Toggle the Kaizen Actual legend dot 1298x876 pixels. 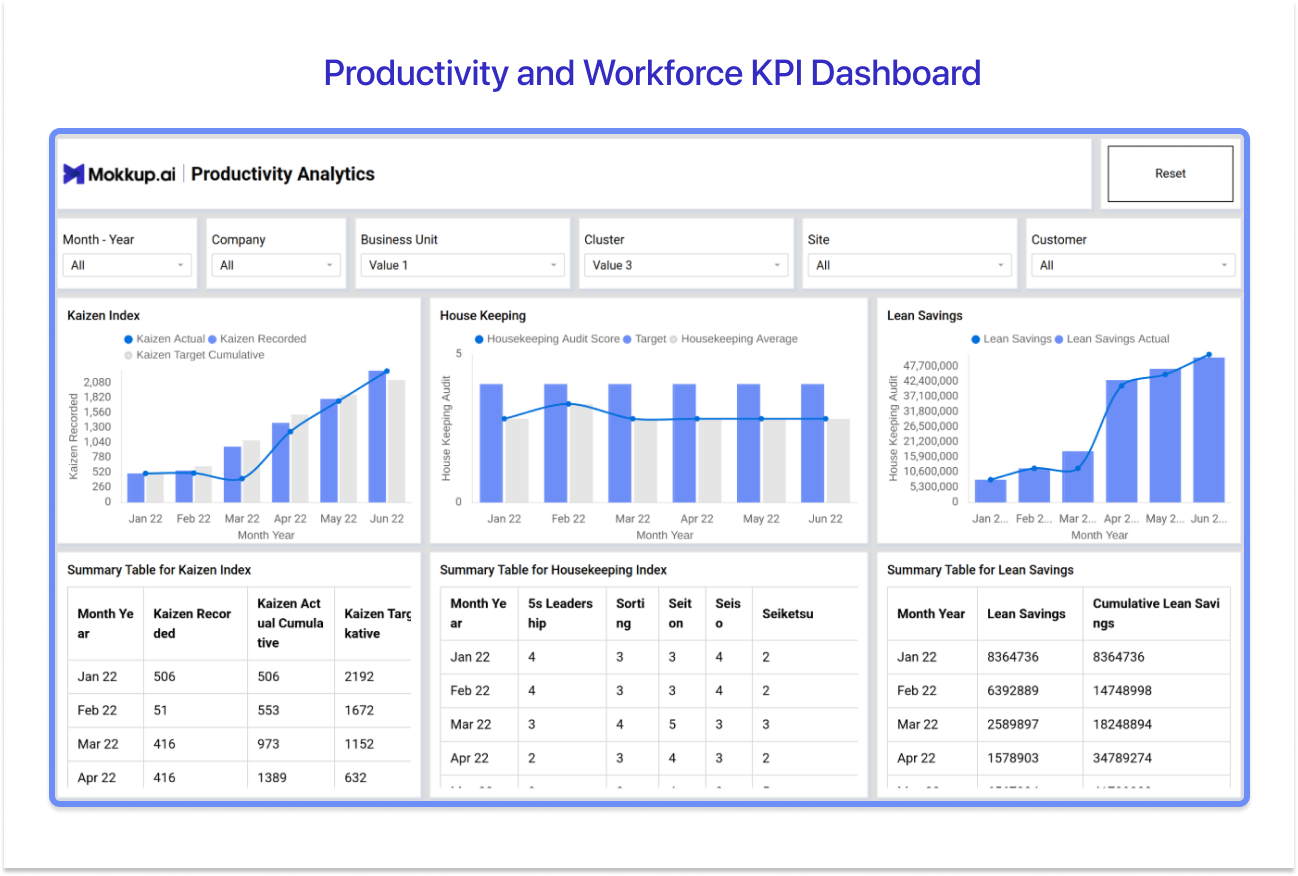pos(129,339)
